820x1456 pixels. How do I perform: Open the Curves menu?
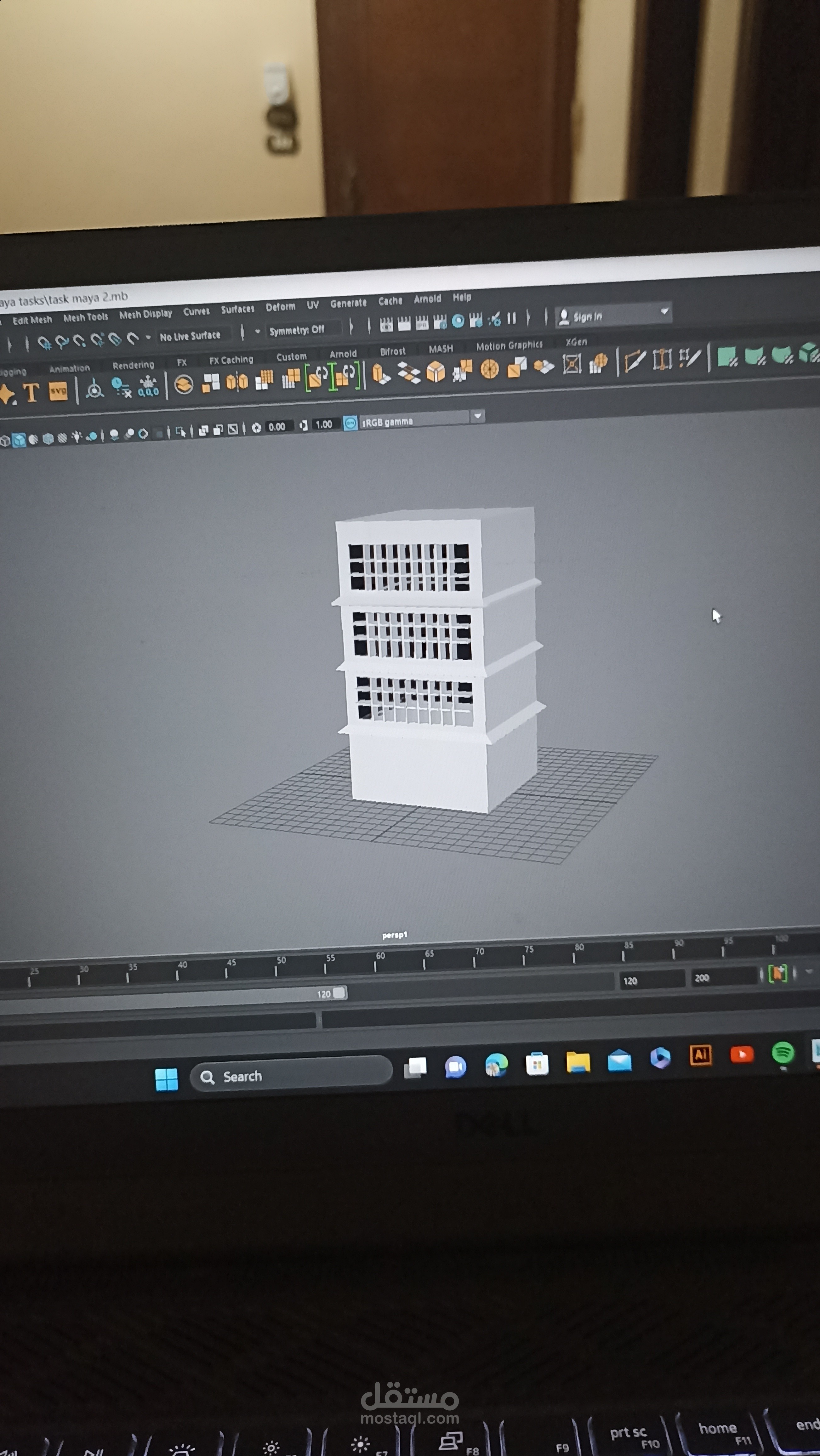pos(196,311)
